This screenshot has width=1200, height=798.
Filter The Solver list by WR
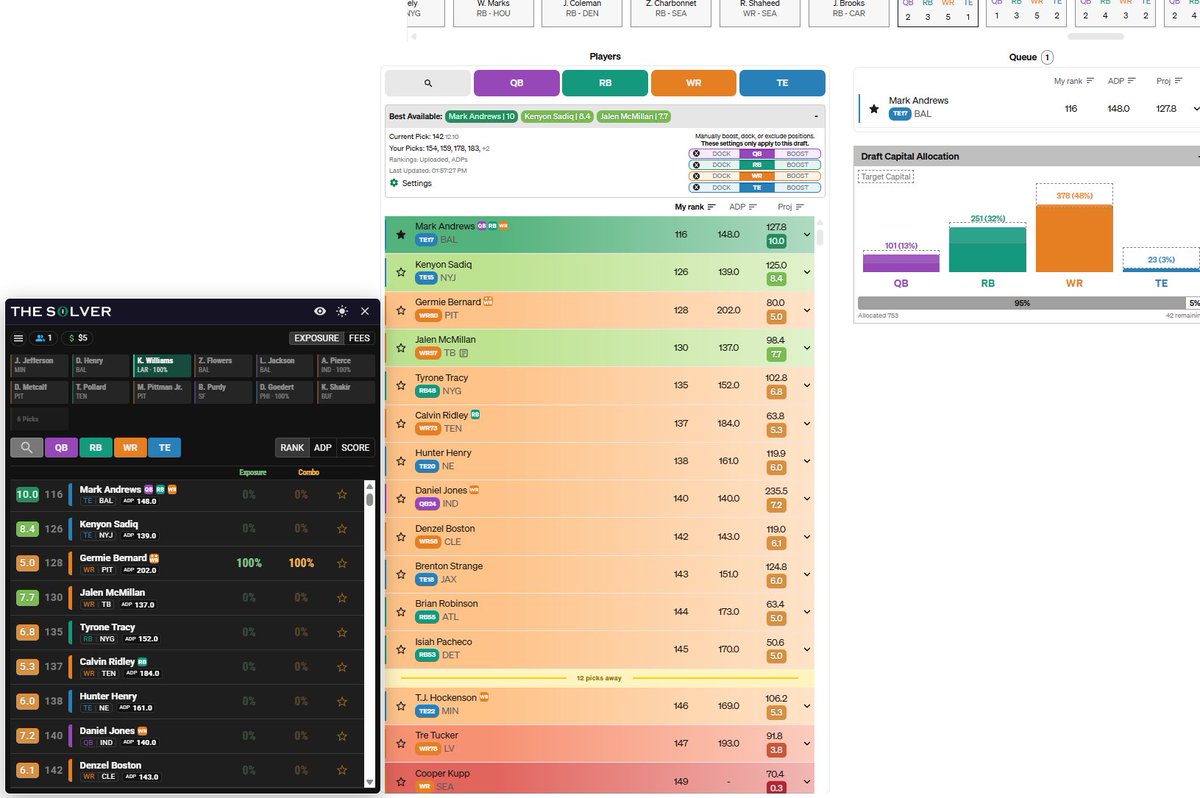[x=130, y=448]
